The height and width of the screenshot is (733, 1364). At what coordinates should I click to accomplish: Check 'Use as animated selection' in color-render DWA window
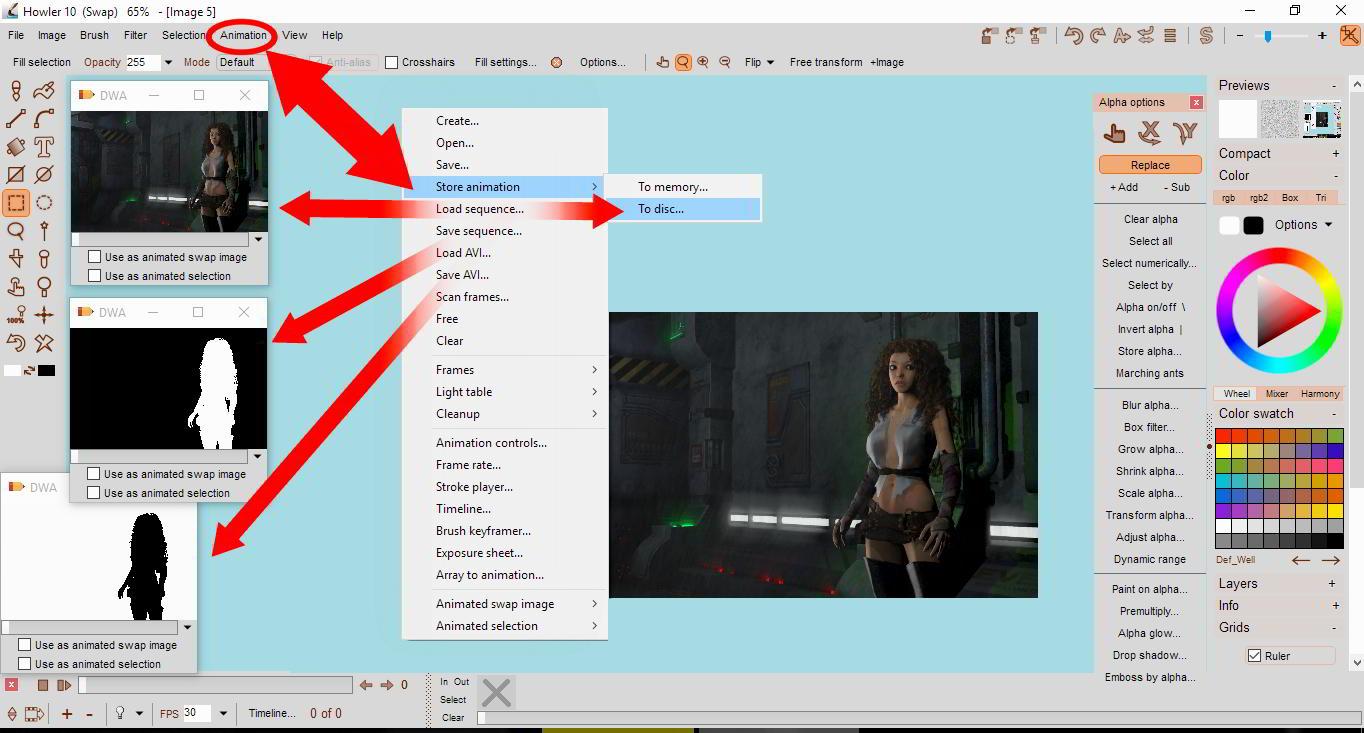(x=95, y=276)
